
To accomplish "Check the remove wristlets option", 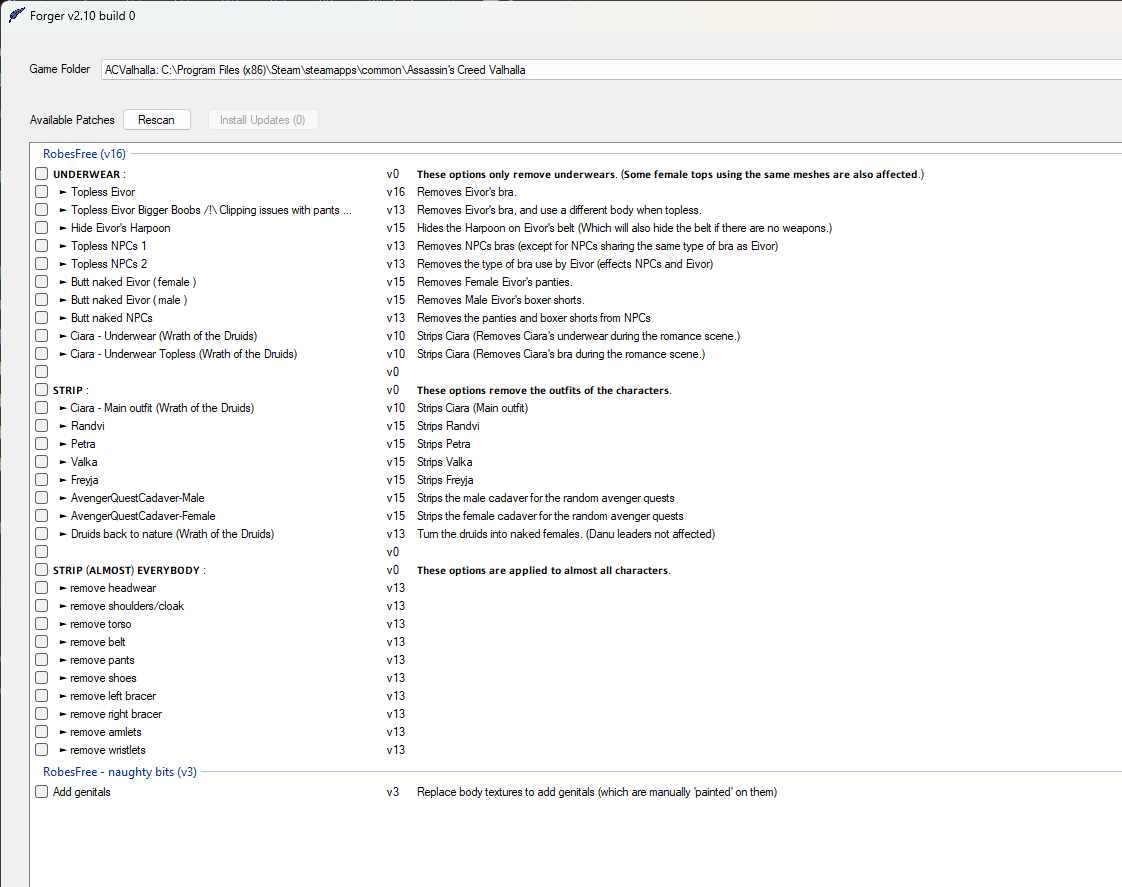I will (42, 750).
